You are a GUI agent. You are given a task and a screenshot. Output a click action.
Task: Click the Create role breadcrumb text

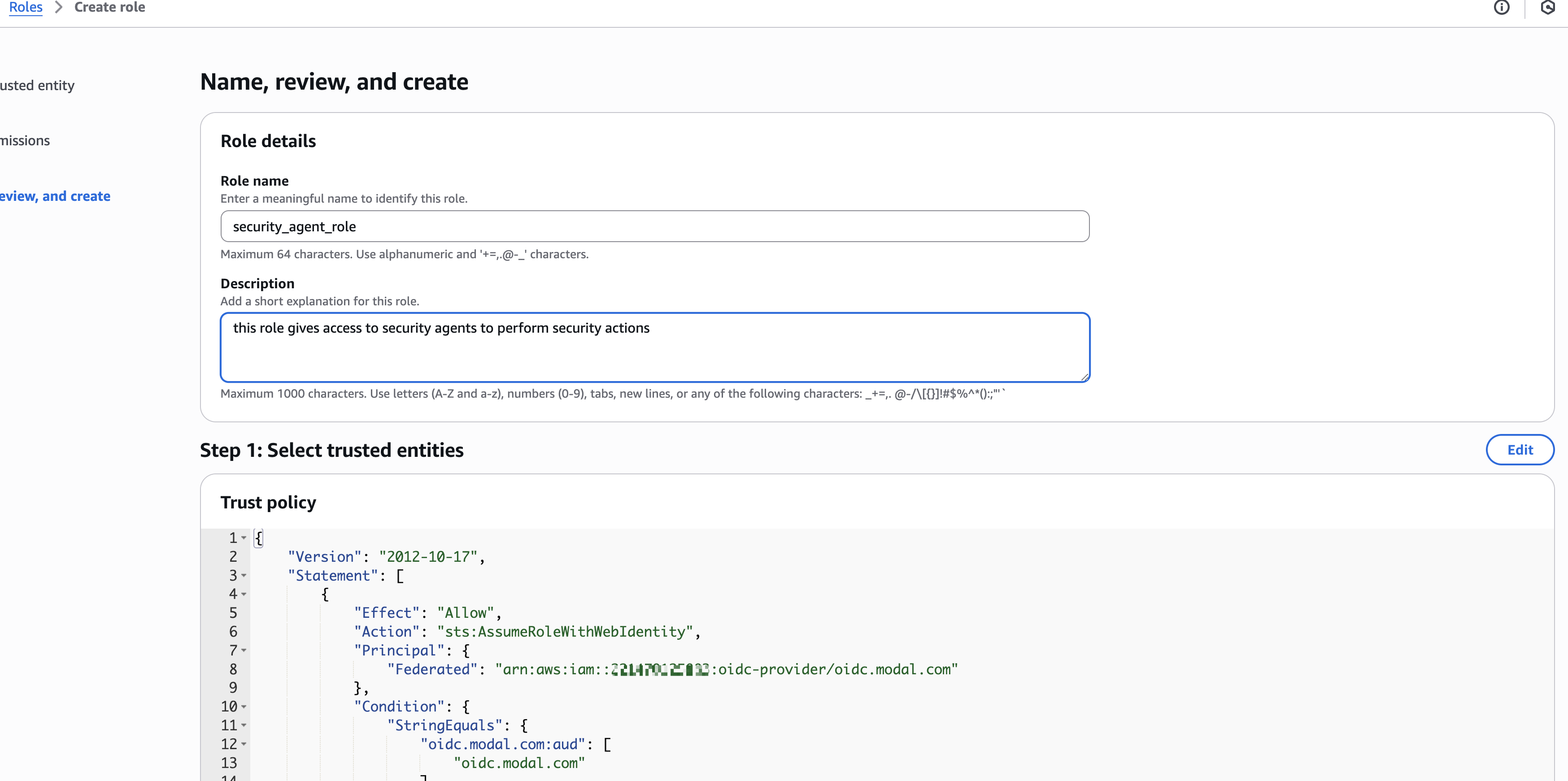click(109, 7)
